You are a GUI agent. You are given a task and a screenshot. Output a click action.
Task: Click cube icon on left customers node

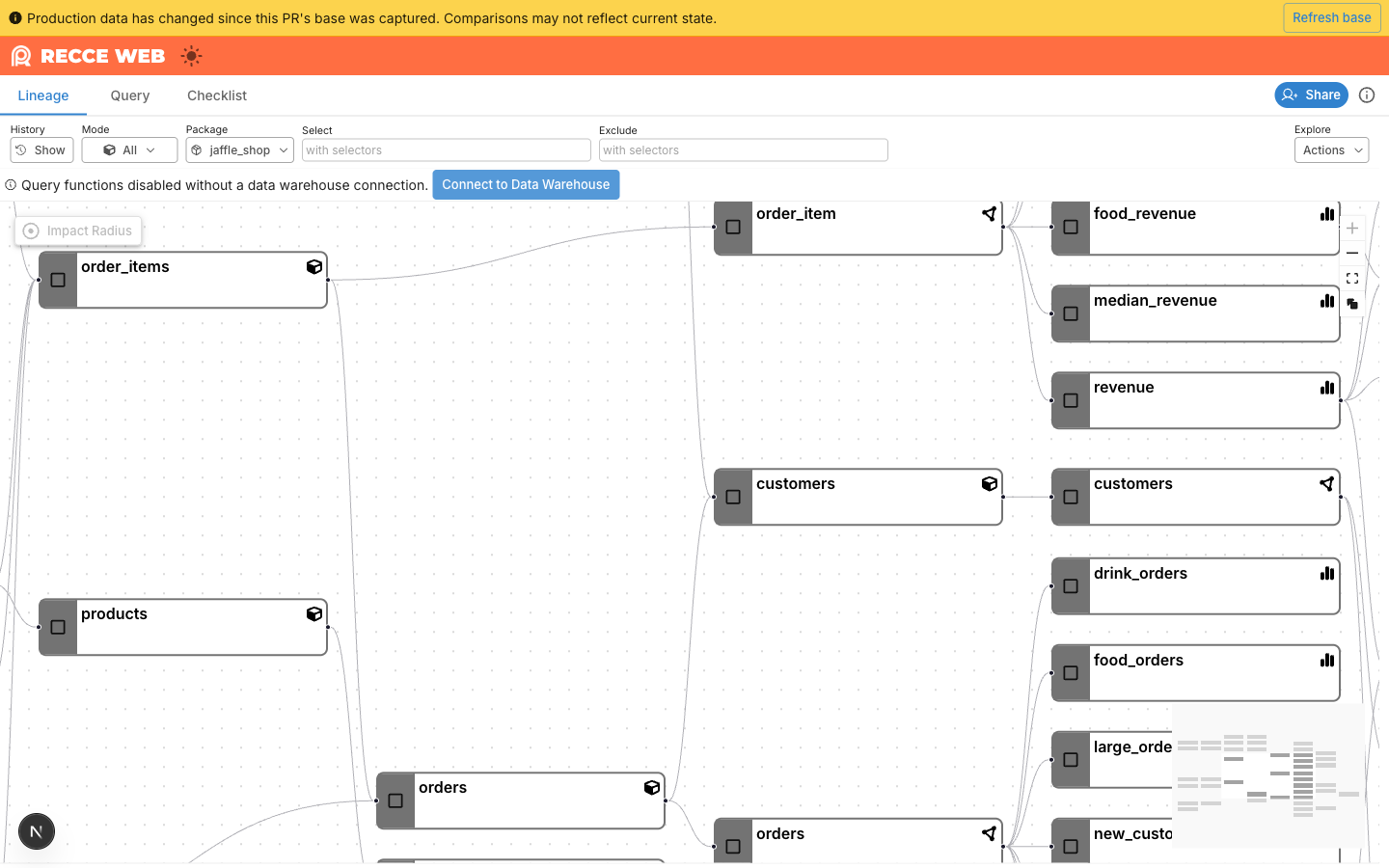point(990,484)
